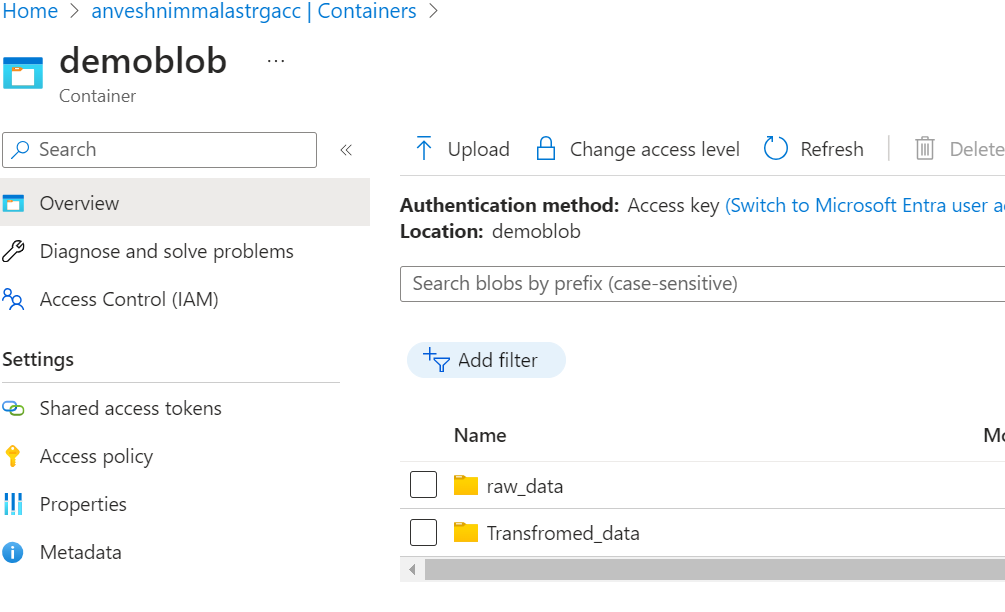Click the Upload button label
Viewport: 1005px width, 612px height.
[478, 149]
